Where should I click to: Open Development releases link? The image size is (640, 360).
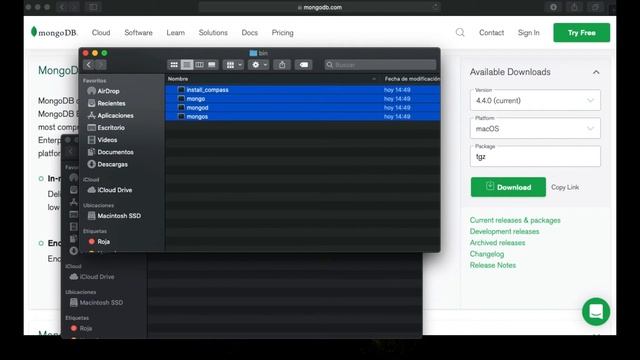click(504, 231)
